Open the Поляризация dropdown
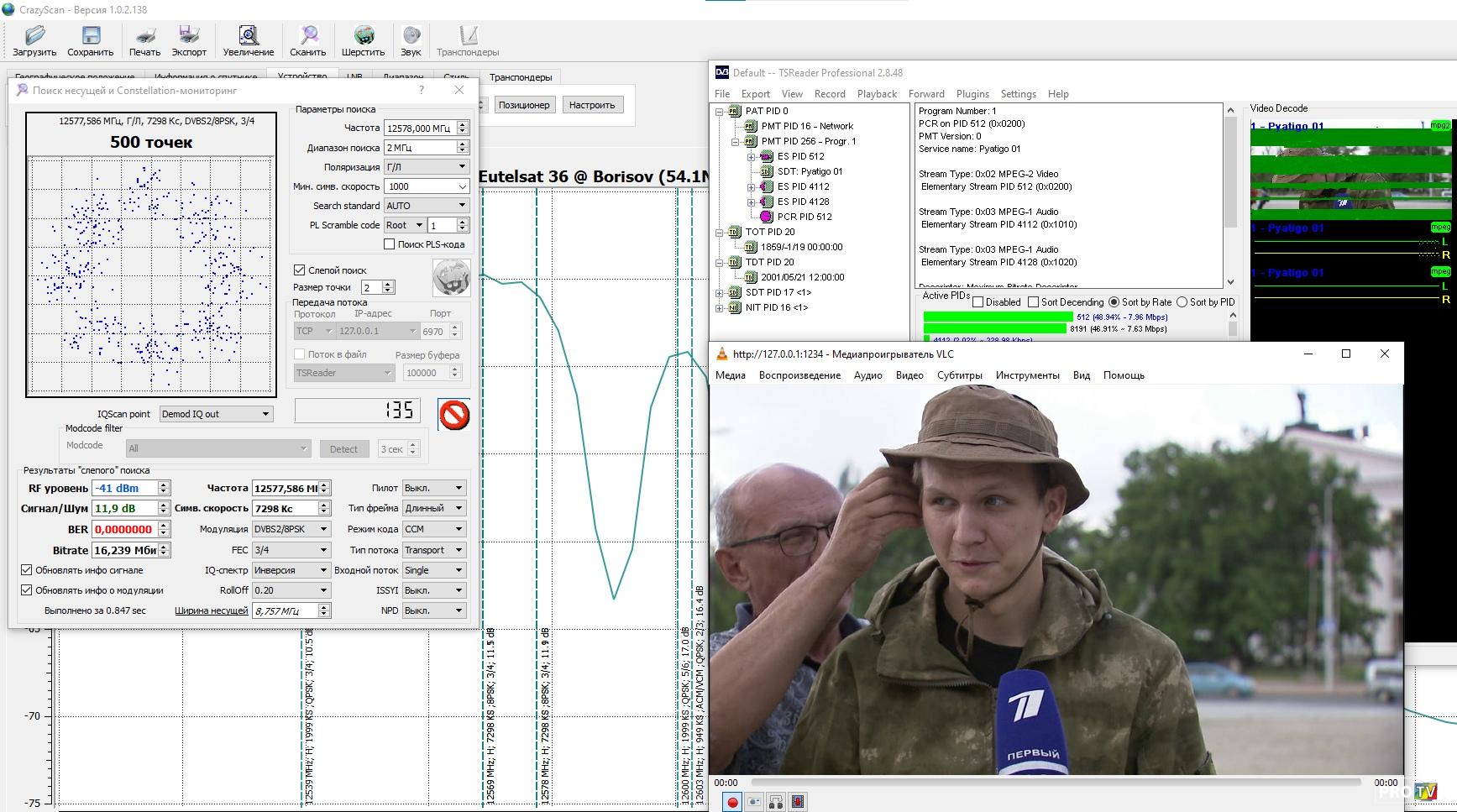The height and width of the screenshot is (812, 1457). (426, 167)
